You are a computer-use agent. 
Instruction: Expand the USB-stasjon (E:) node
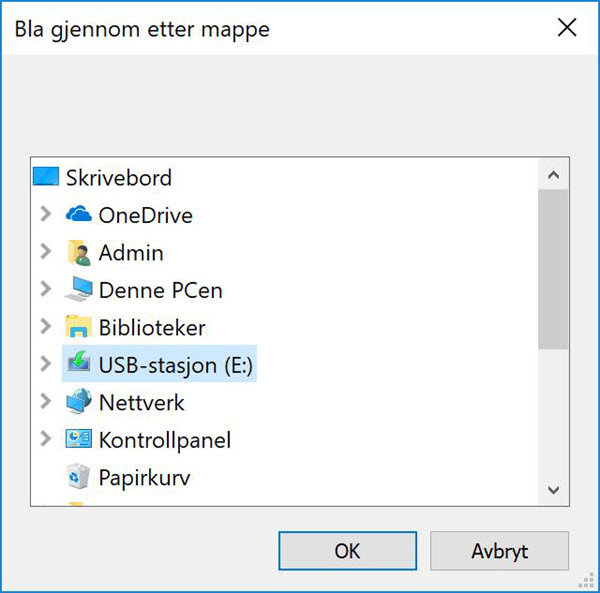click(x=45, y=365)
